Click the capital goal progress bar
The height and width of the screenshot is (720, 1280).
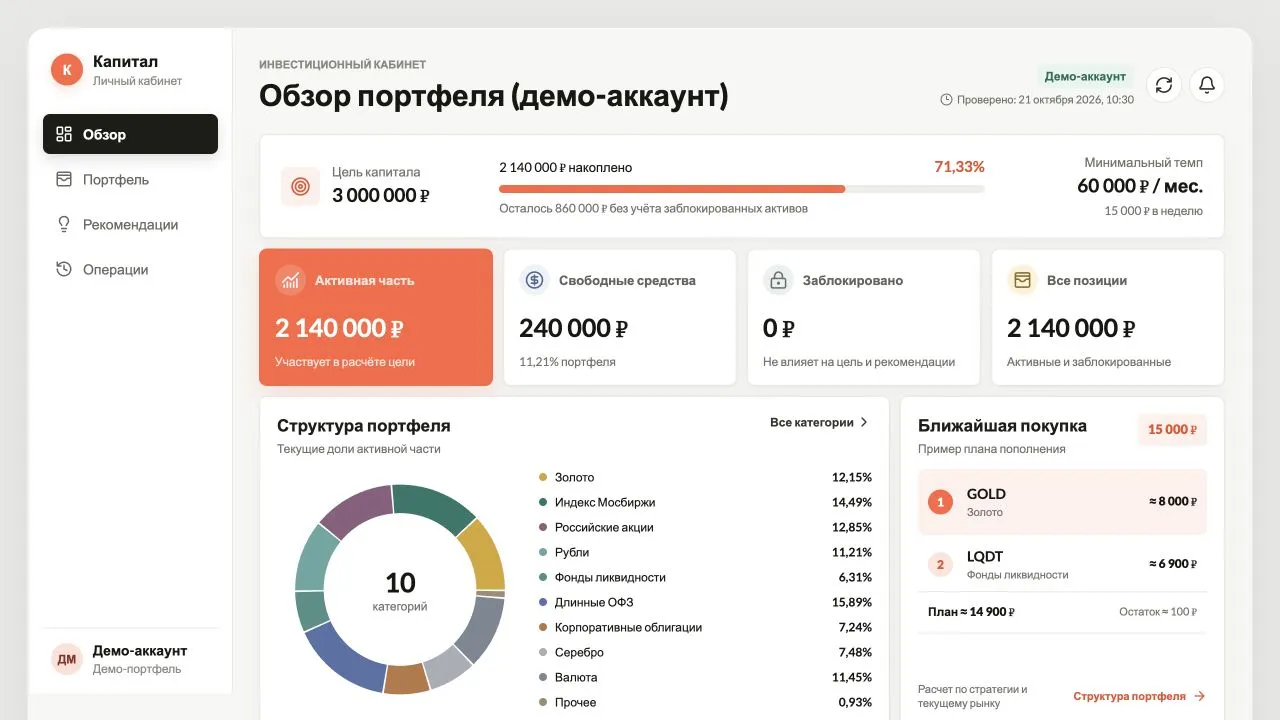pos(741,188)
